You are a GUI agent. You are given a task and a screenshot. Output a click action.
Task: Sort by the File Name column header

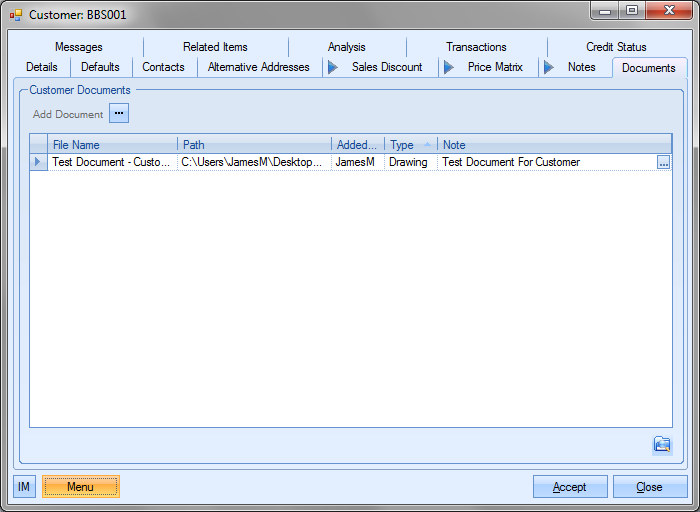pos(112,145)
